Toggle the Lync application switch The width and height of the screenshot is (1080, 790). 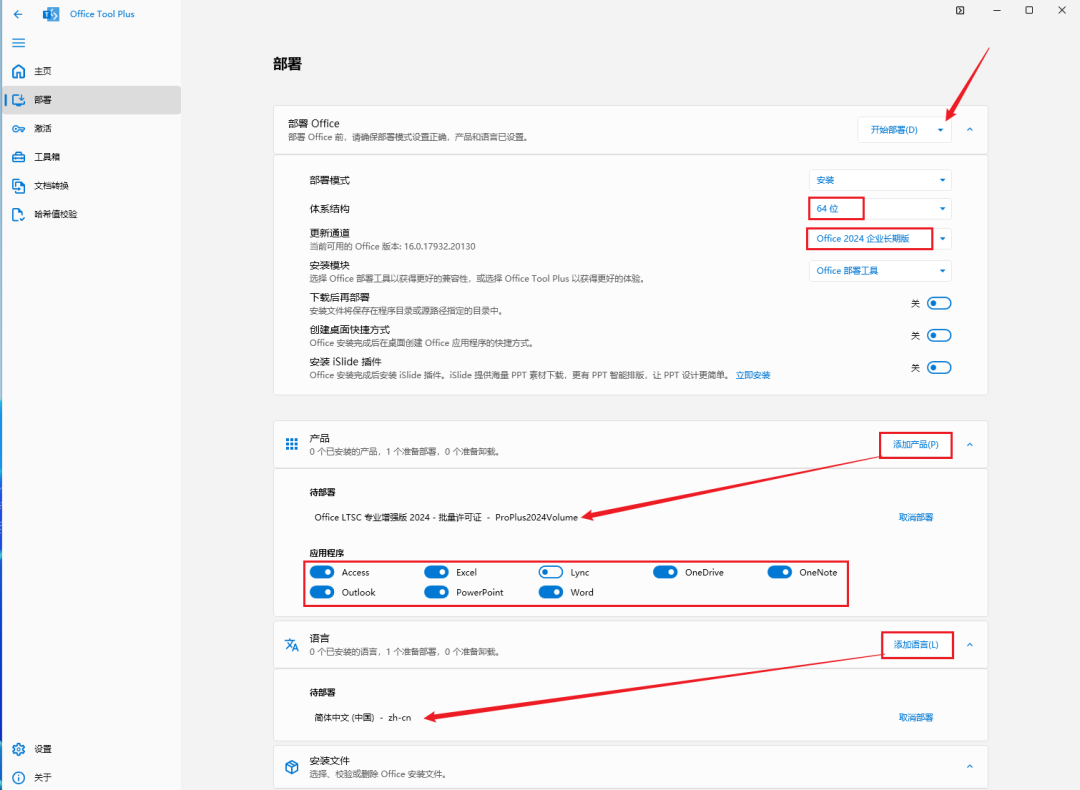coord(551,572)
